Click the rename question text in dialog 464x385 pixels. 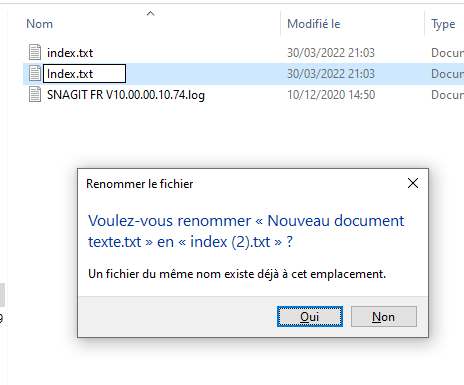[246, 231]
